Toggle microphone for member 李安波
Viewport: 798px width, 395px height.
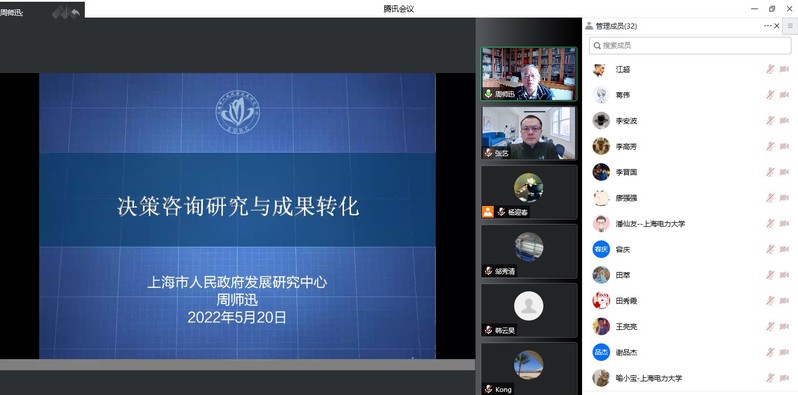[770, 121]
